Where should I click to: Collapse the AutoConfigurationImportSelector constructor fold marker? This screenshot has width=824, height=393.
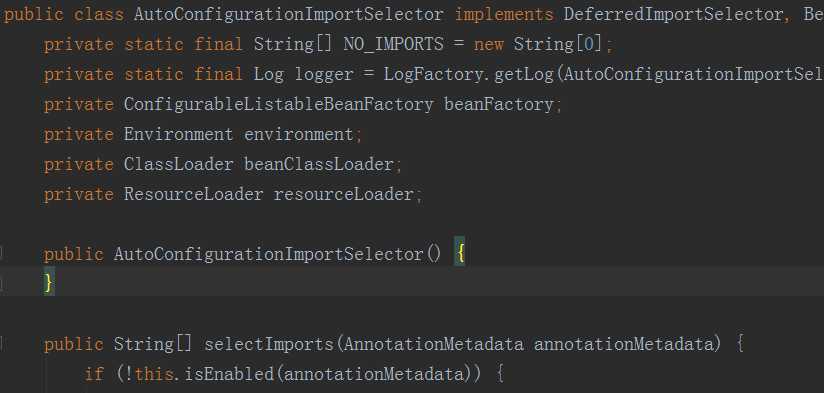coord(2,255)
